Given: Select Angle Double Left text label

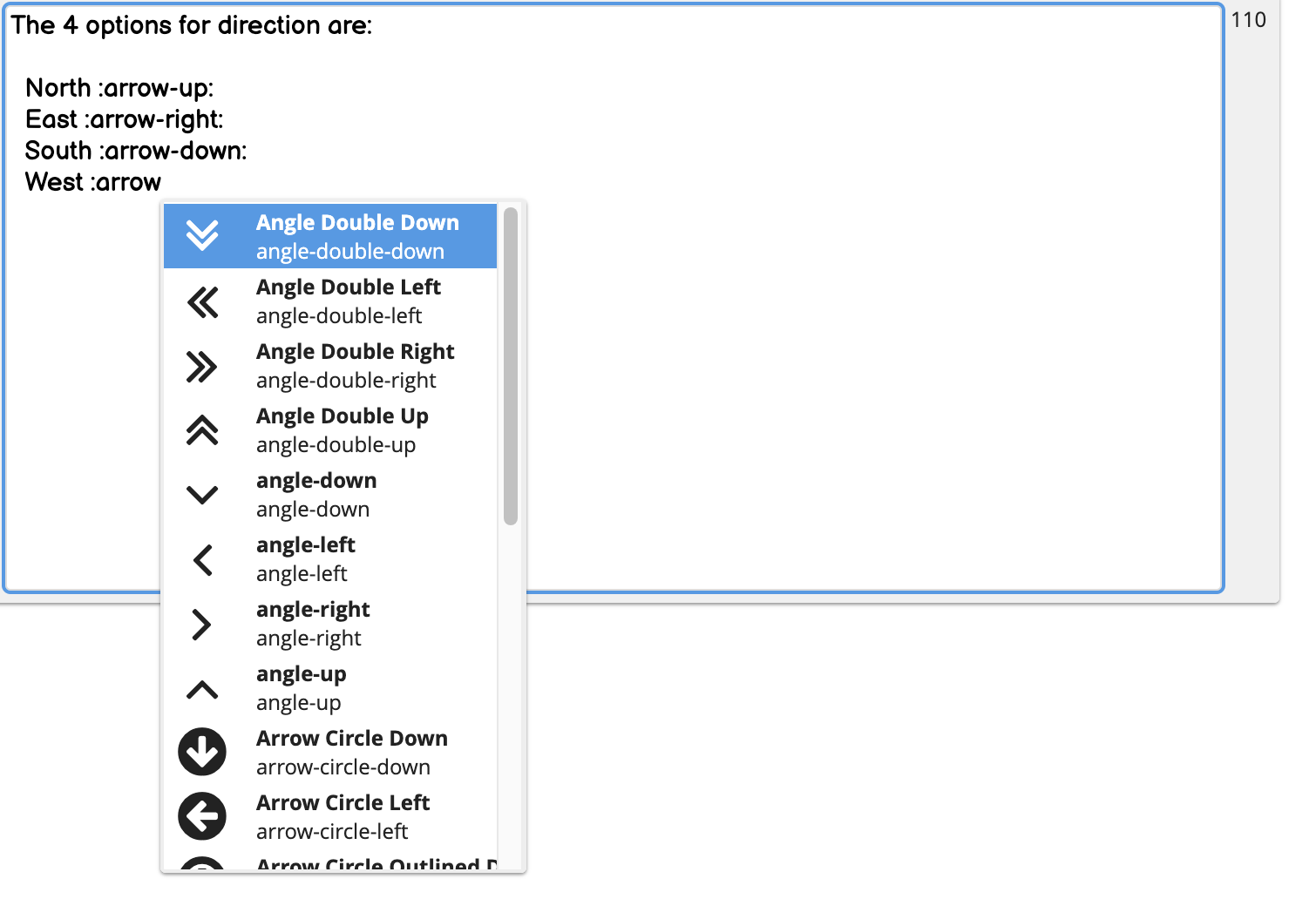Looking at the screenshot, I should tap(348, 287).
